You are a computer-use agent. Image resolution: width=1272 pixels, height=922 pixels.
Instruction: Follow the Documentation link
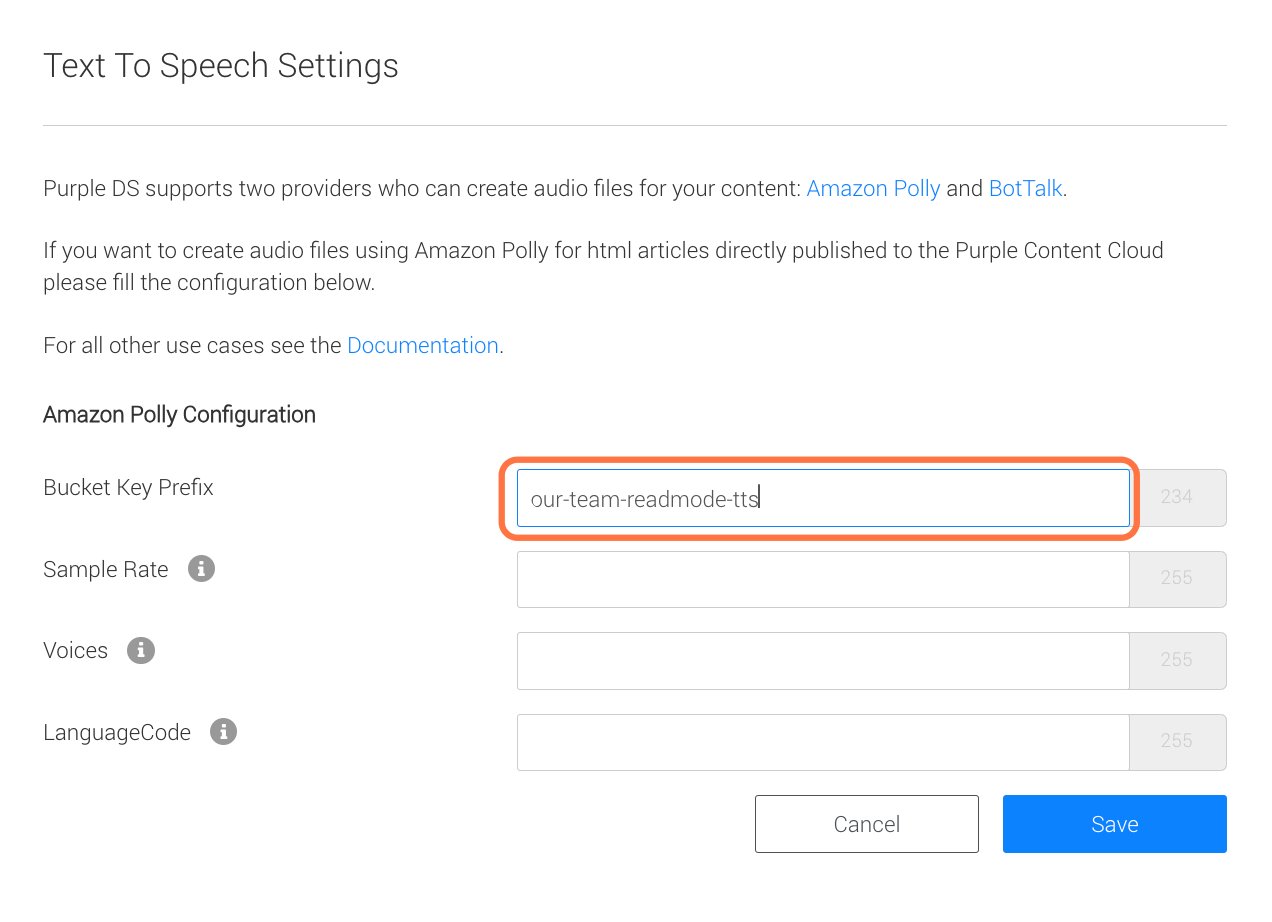(423, 345)
